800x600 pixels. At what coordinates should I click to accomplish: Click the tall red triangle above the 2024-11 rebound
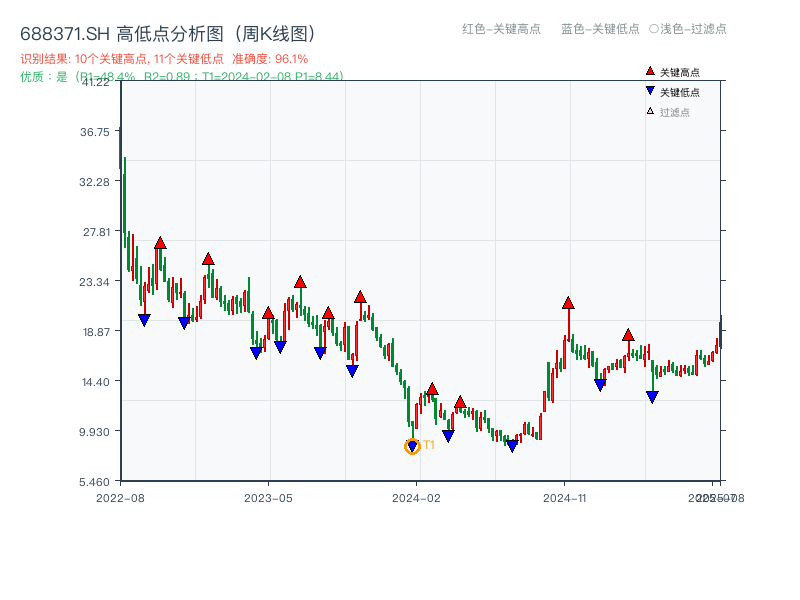(568, 301)
